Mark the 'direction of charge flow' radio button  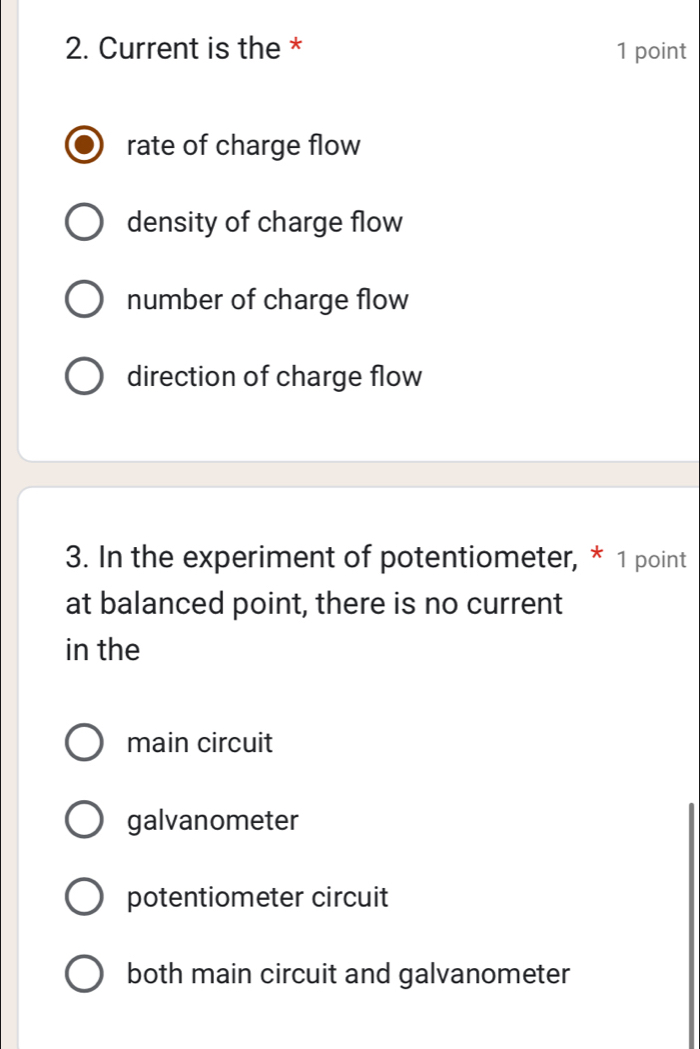pyautogui.click(x=84, y=378)
